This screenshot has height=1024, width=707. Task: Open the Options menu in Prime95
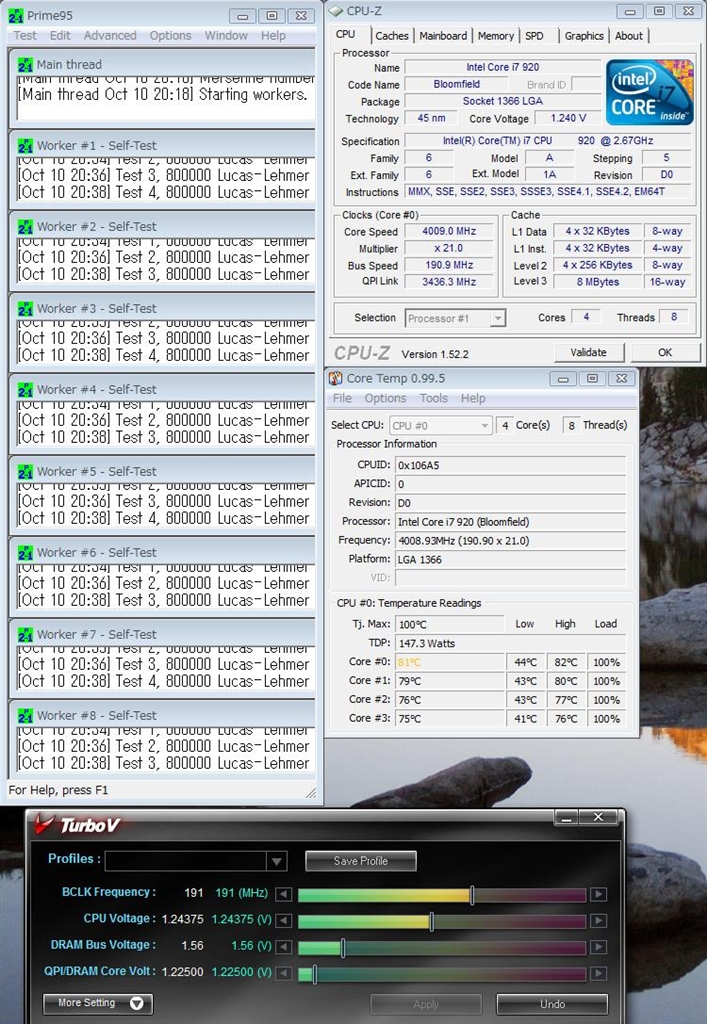(x=170, y=35)
